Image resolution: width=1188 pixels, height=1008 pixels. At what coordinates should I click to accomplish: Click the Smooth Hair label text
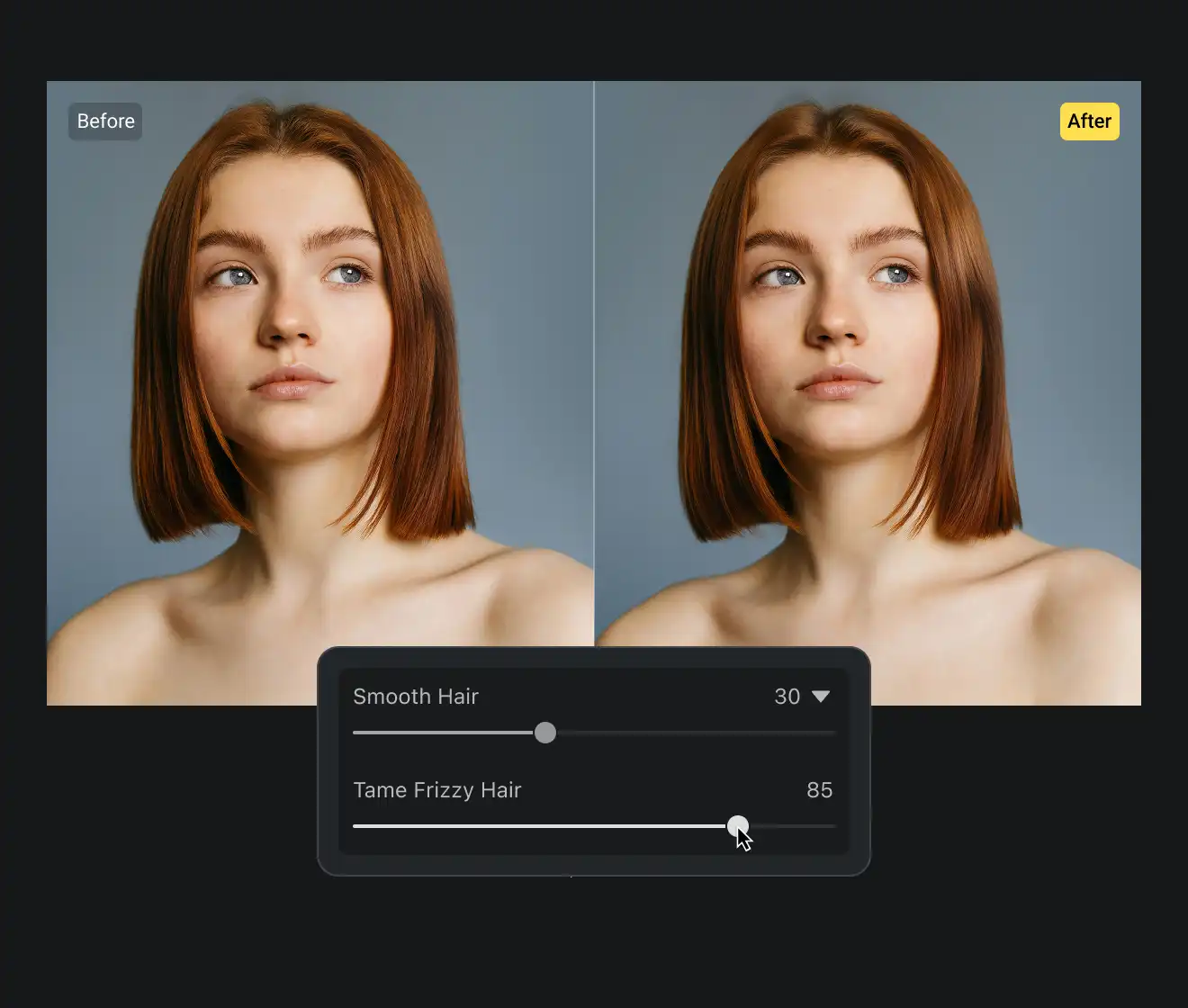pyautogui.click(x=416, y=697)
